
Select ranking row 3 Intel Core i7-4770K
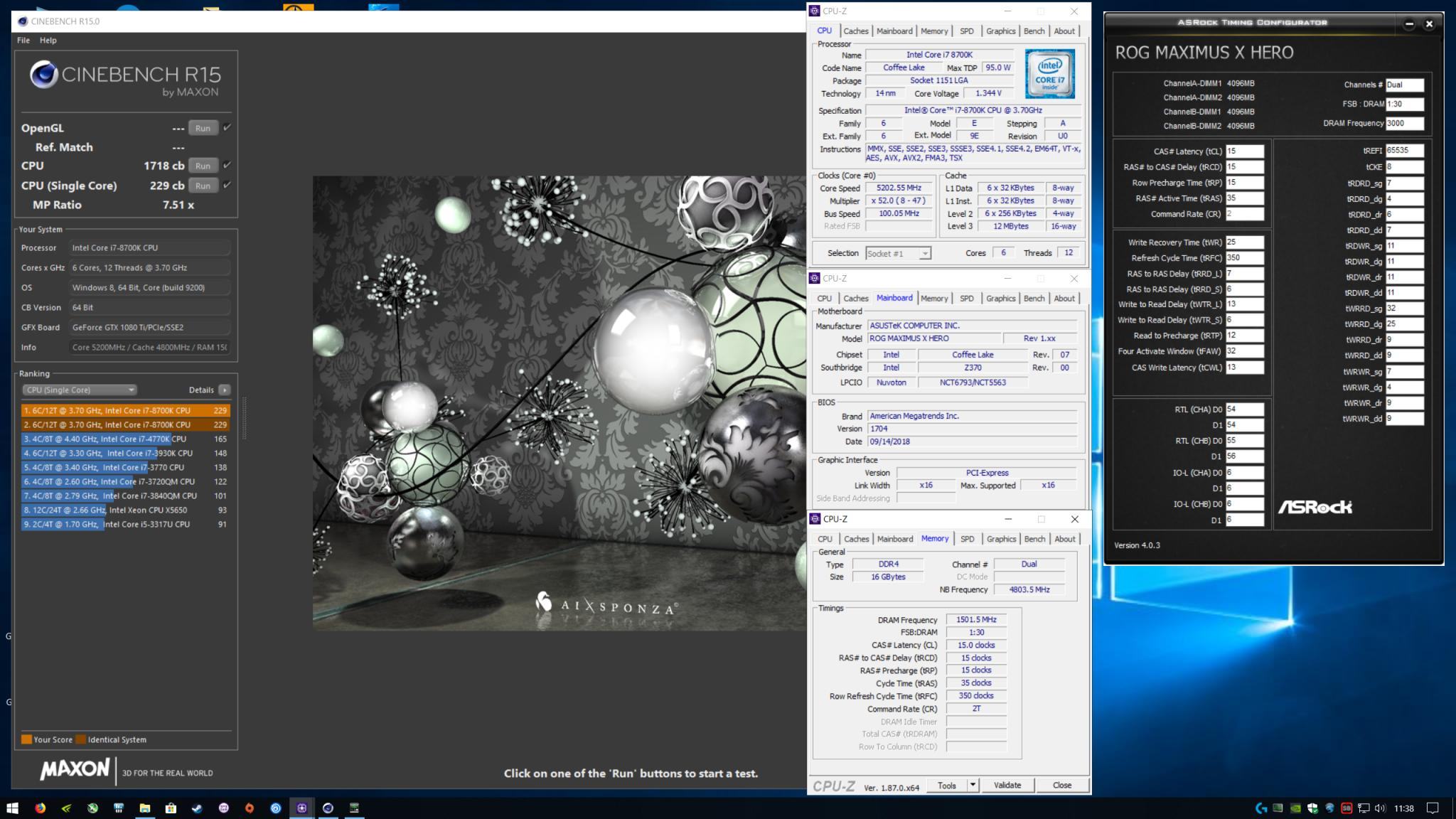click(126, 439)
